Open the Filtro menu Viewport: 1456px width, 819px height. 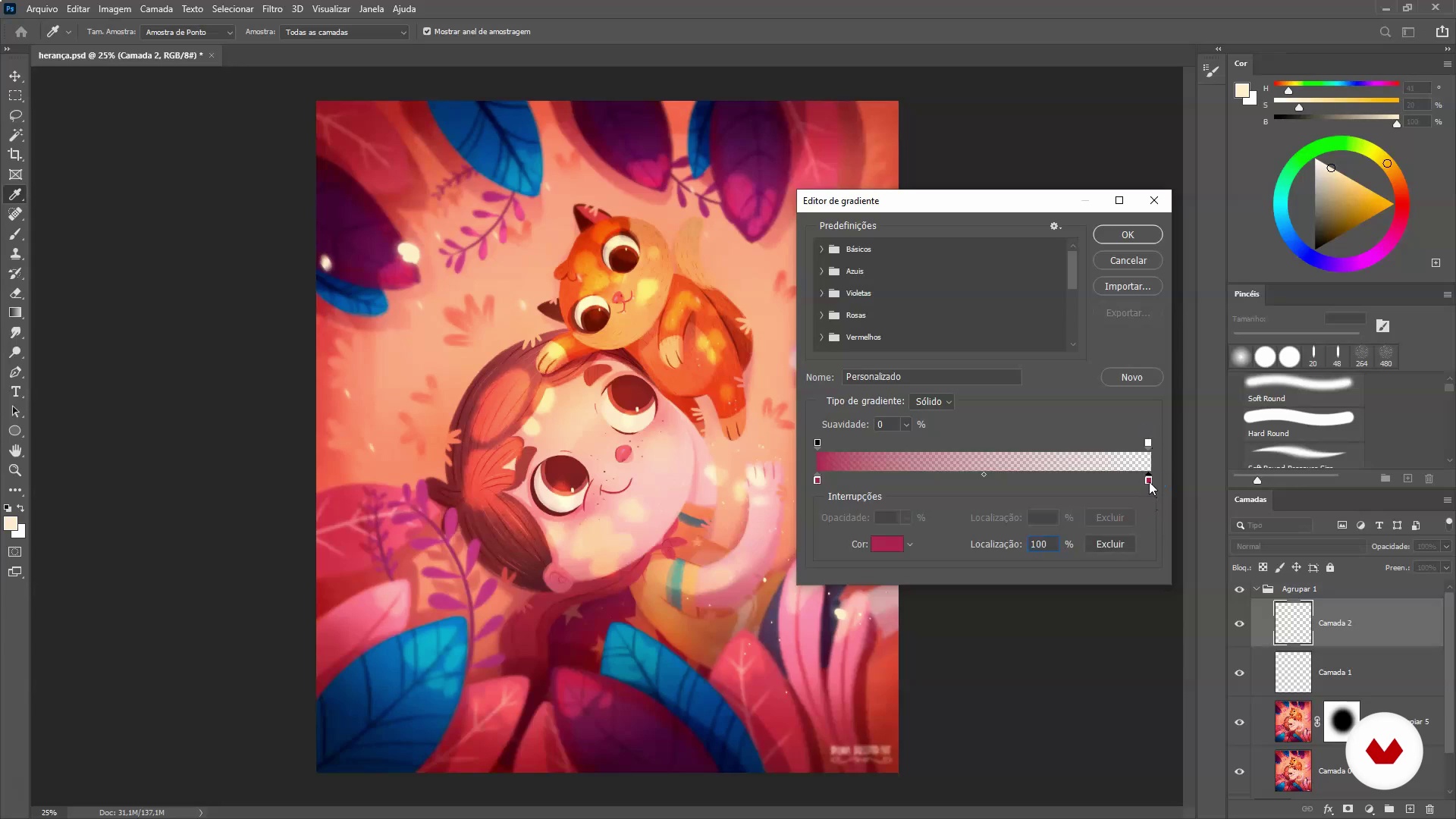(272, 9)
